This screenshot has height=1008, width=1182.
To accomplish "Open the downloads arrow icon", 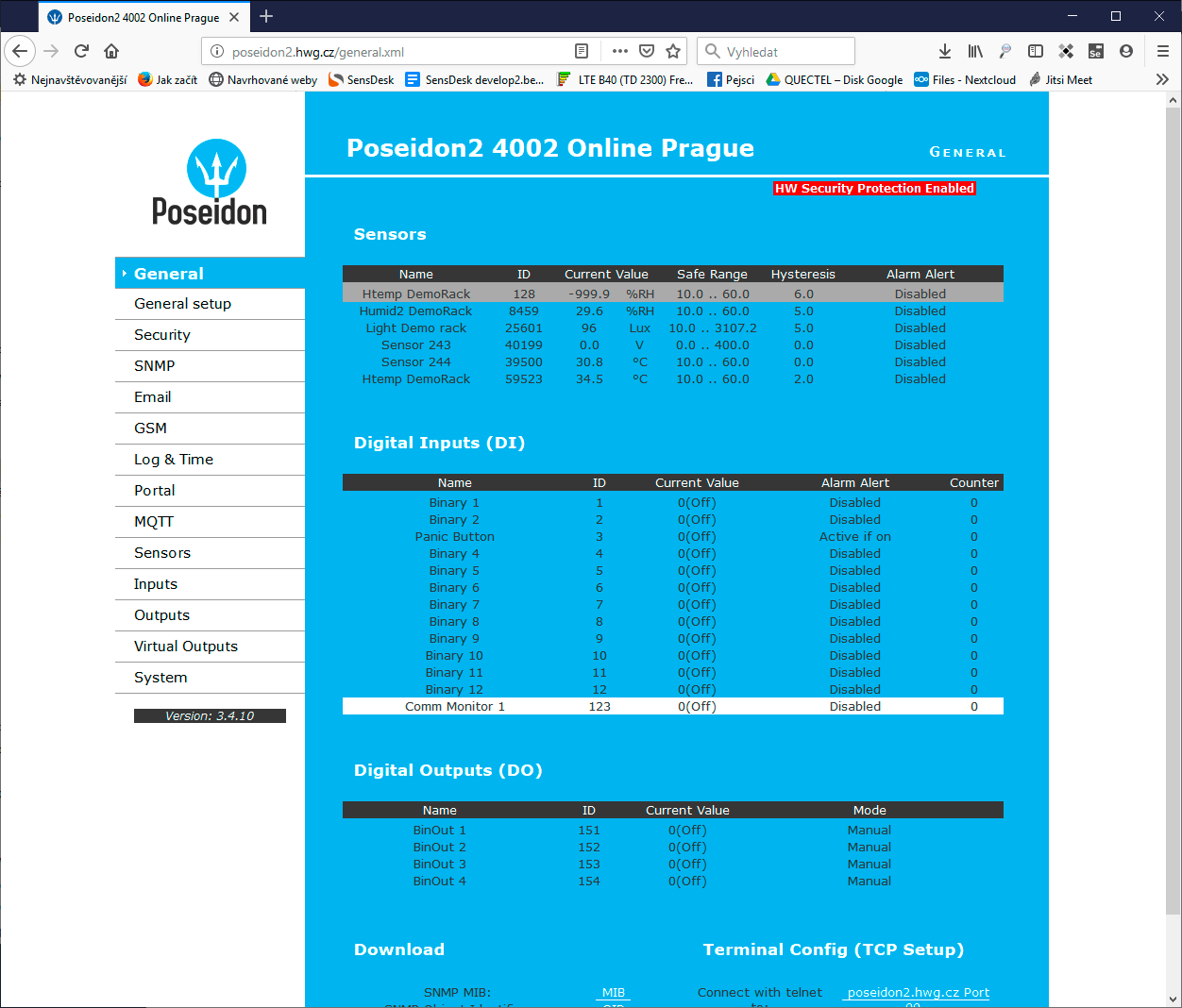I will click(945, 51).
